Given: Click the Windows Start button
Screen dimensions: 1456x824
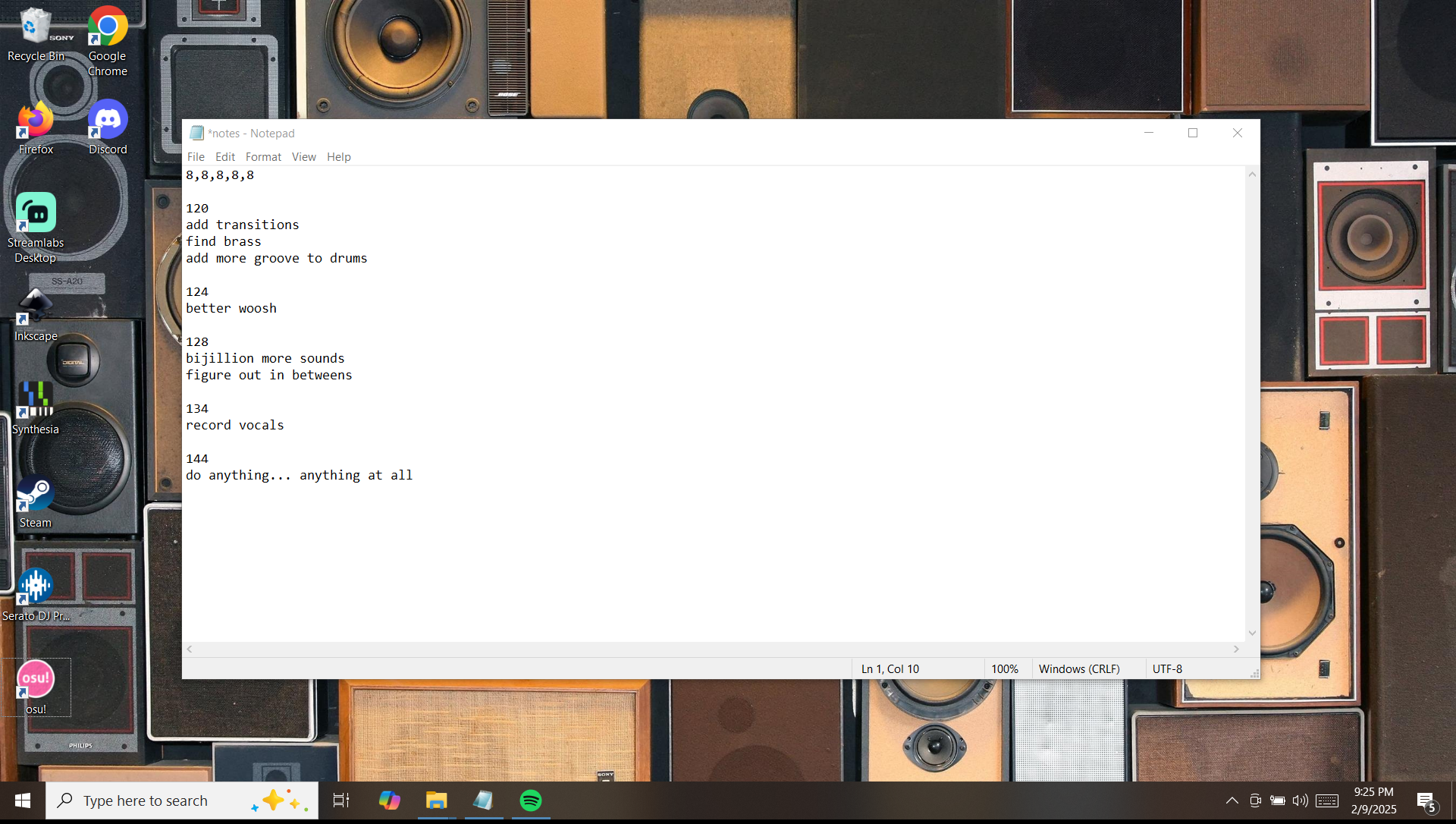Looking at the screenshot, I should 23,800.
